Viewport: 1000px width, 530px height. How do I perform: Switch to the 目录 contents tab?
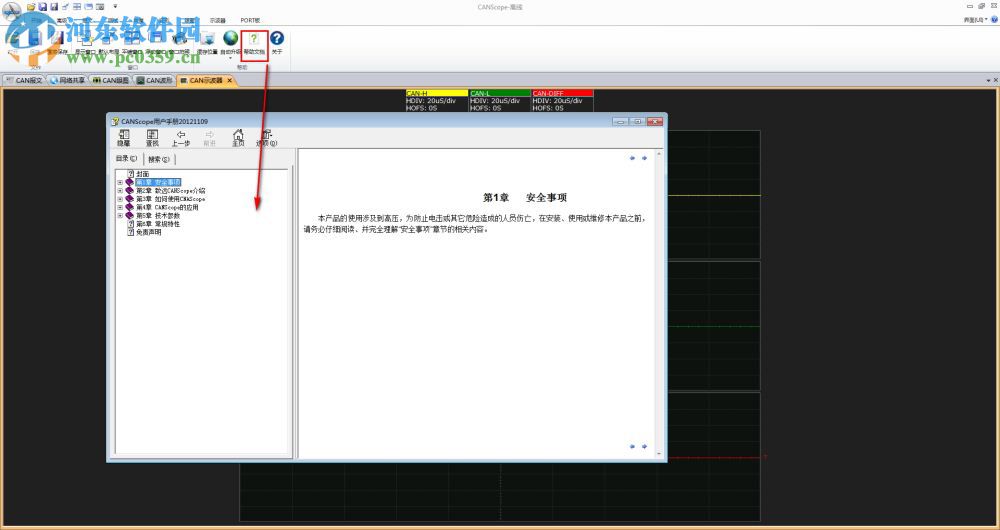(126, 159)
